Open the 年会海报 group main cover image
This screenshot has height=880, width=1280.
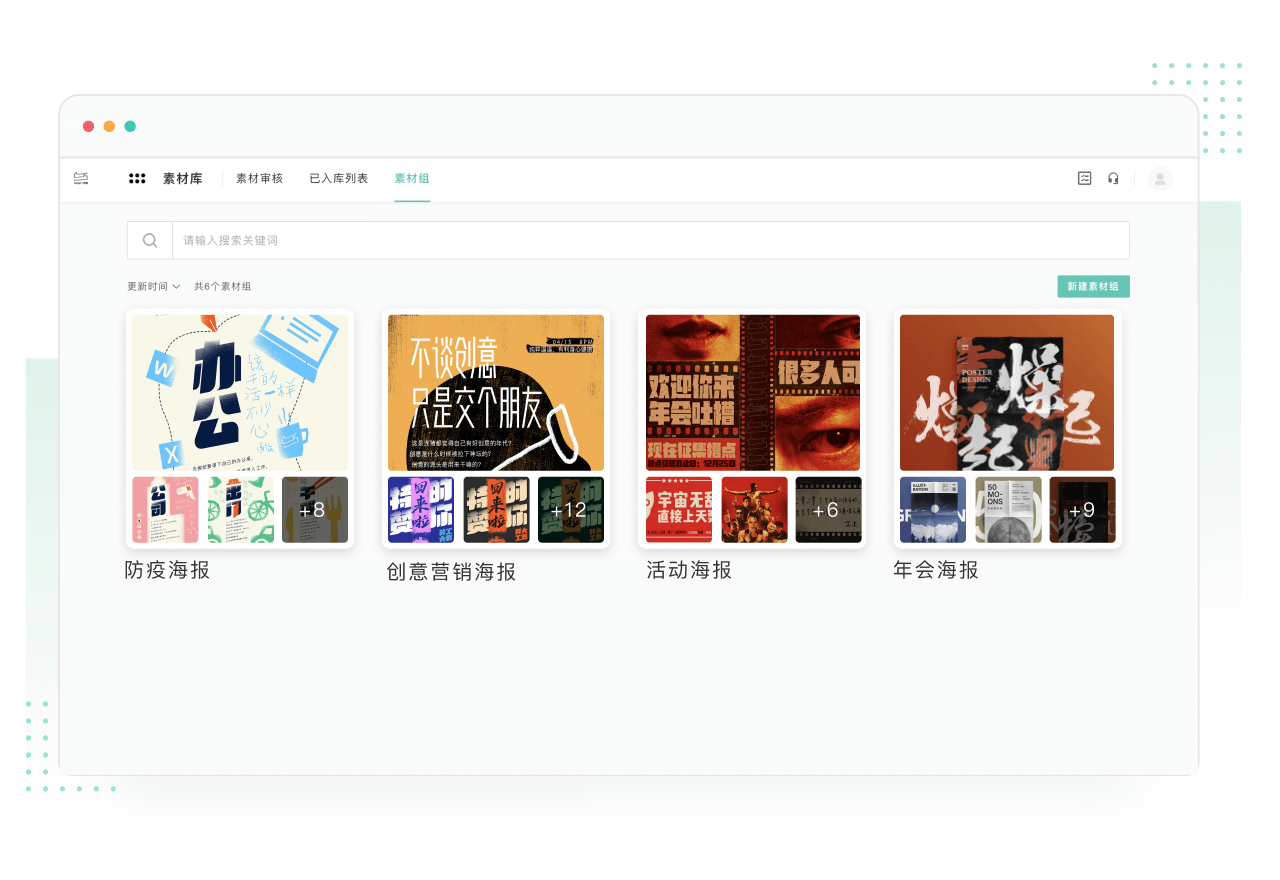click(x=1007, y=393)
